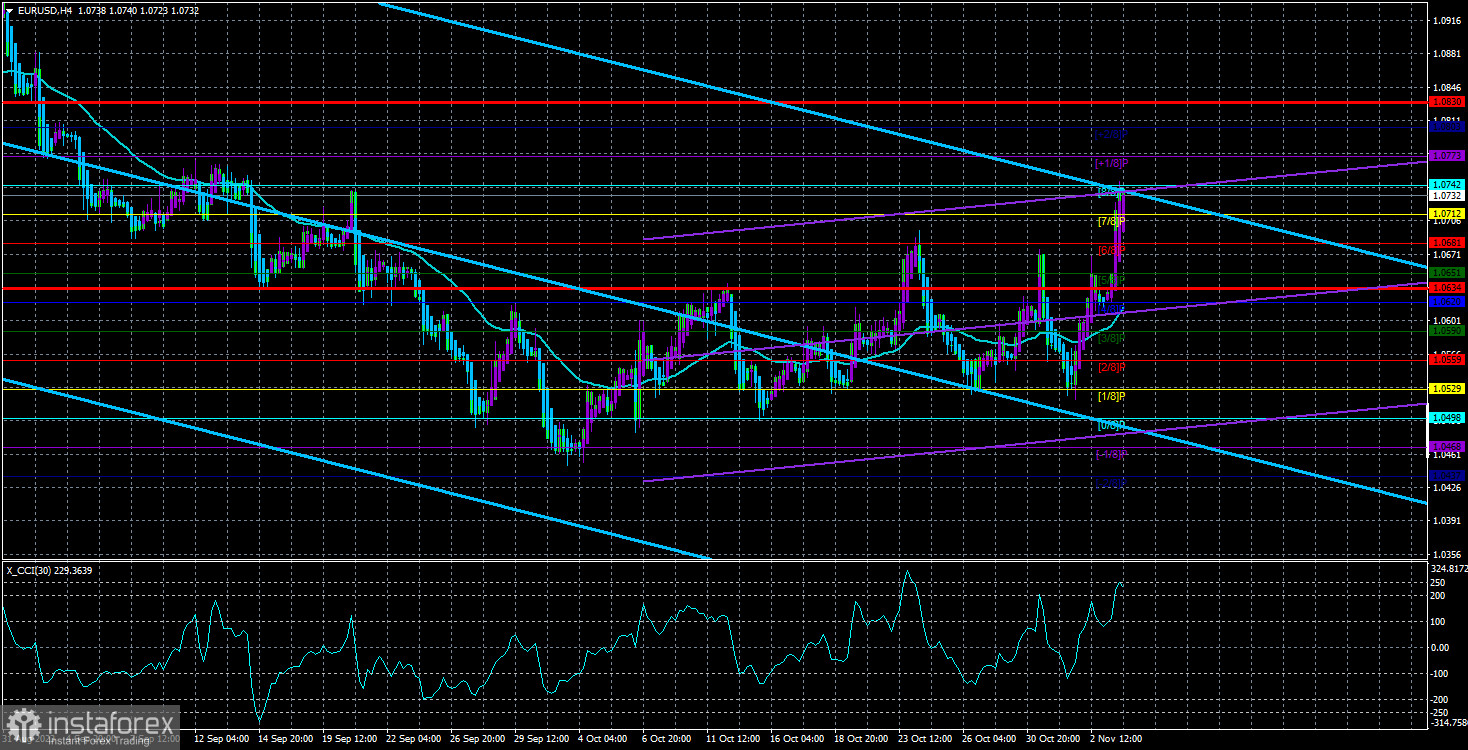The height and width of the screenshot is (750, 1468).
Task: Click the 1.0916 price scale value
Action: [1447, 20]
